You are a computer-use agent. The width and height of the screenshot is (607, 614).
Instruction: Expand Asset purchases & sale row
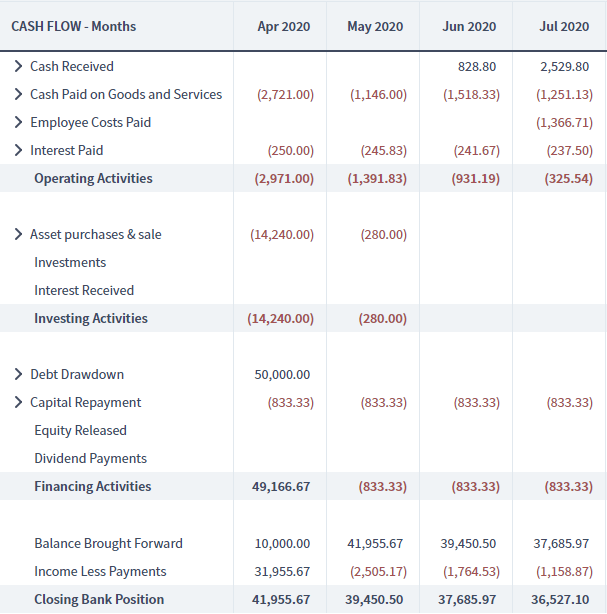pos(19,234)
